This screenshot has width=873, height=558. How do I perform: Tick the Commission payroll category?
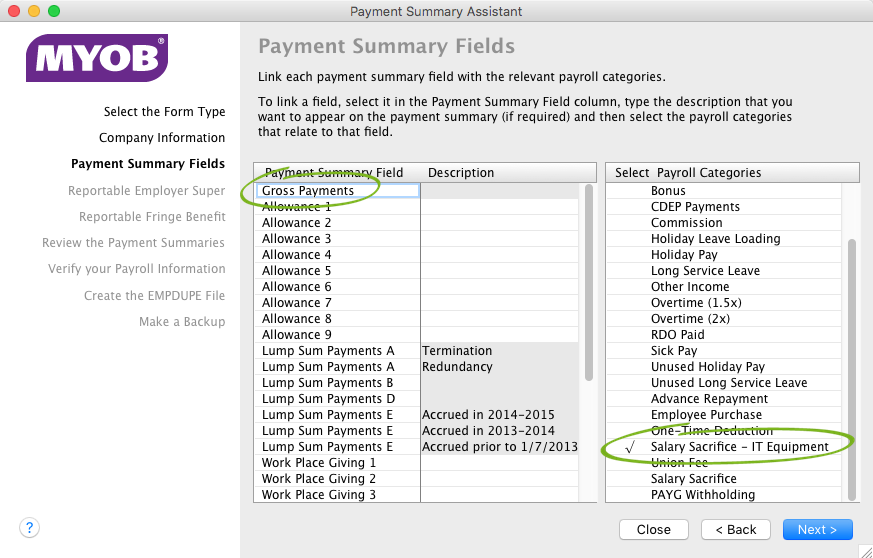tap(724, 223)
